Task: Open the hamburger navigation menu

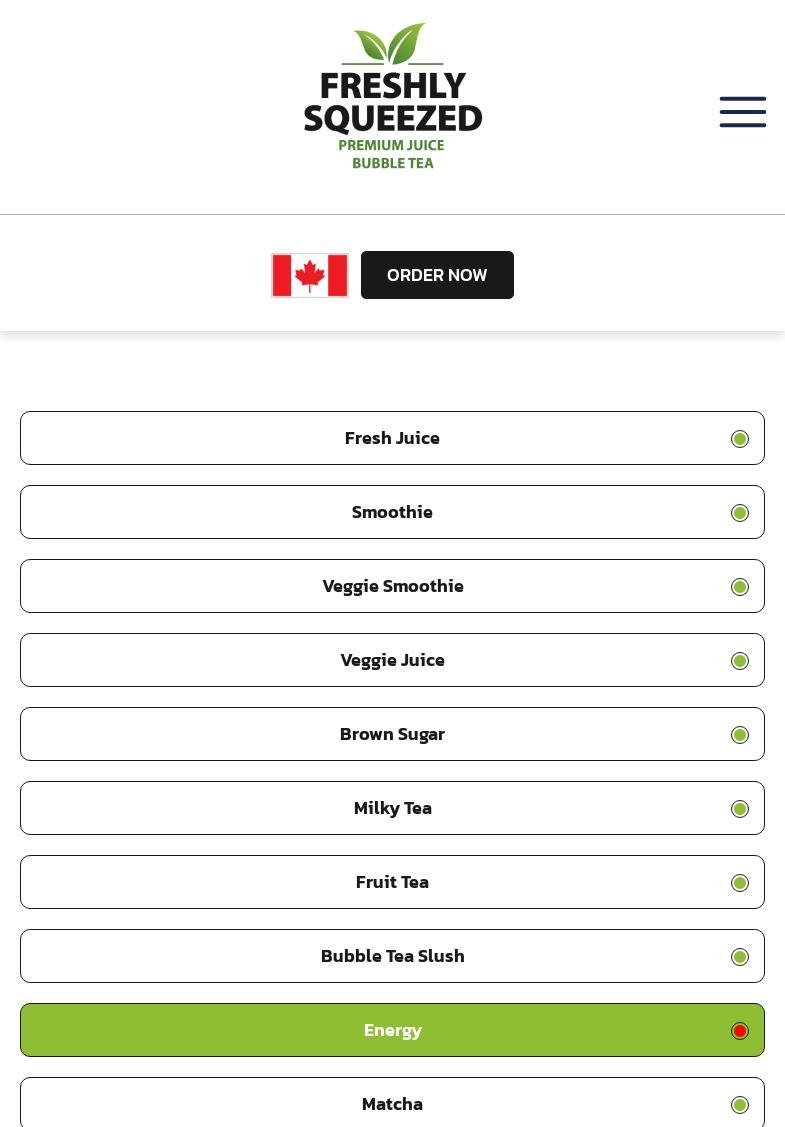Action: click(x=742, y=112)
